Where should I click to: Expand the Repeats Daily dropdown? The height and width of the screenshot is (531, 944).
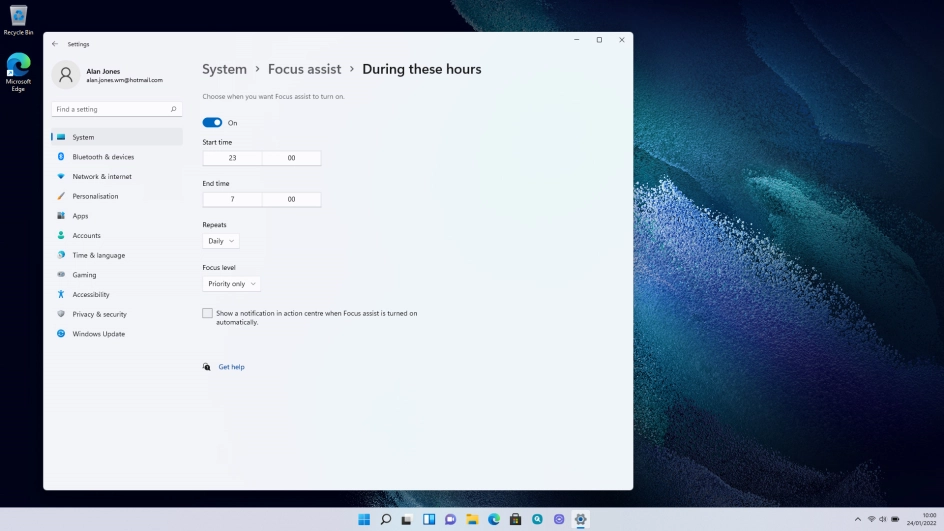(x=221, y=241)
